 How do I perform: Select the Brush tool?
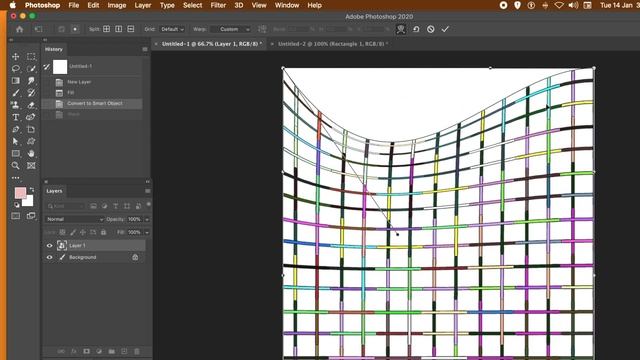point(16,93)
